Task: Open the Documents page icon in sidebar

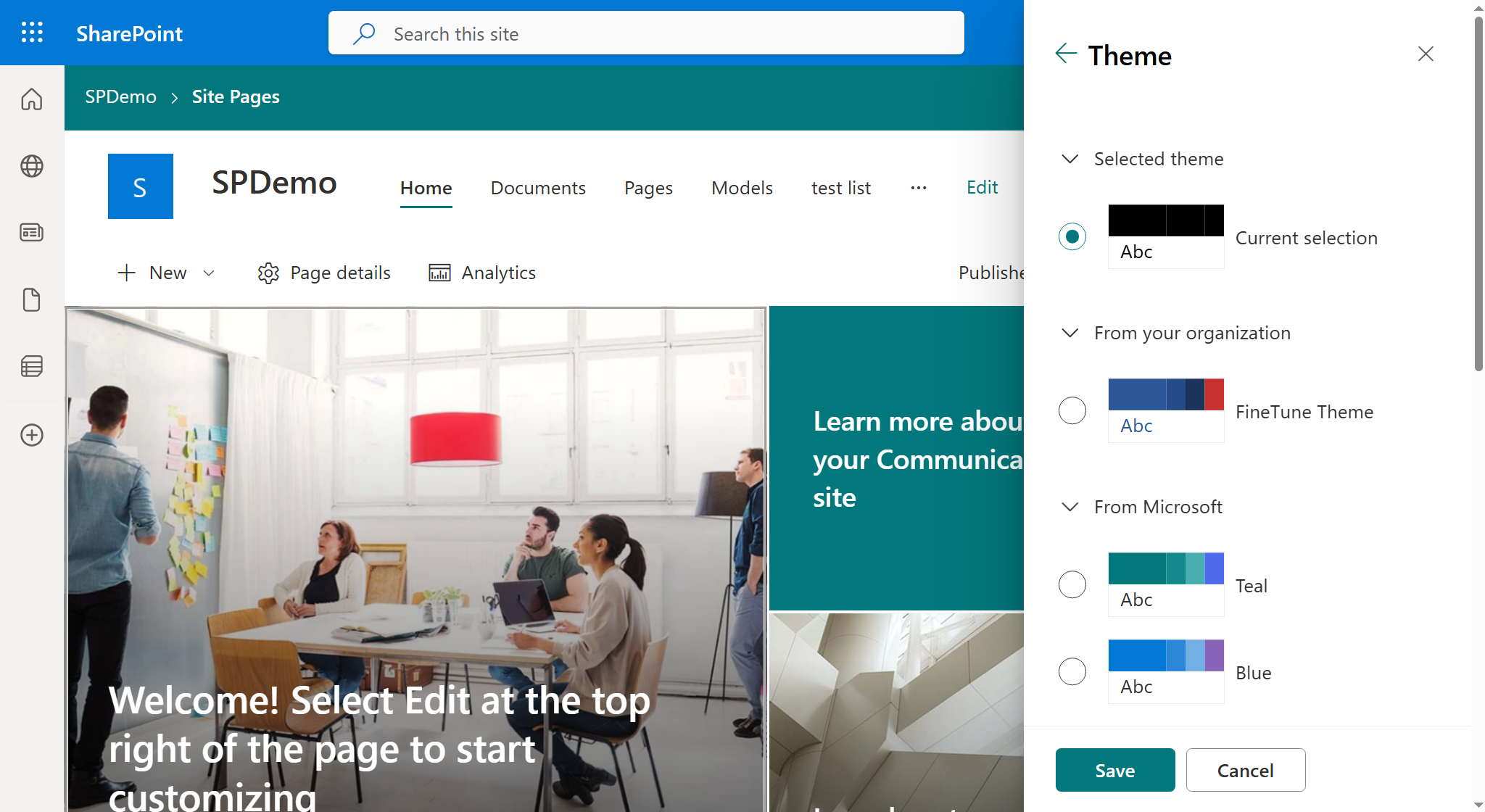Action: tap(32, 299)
